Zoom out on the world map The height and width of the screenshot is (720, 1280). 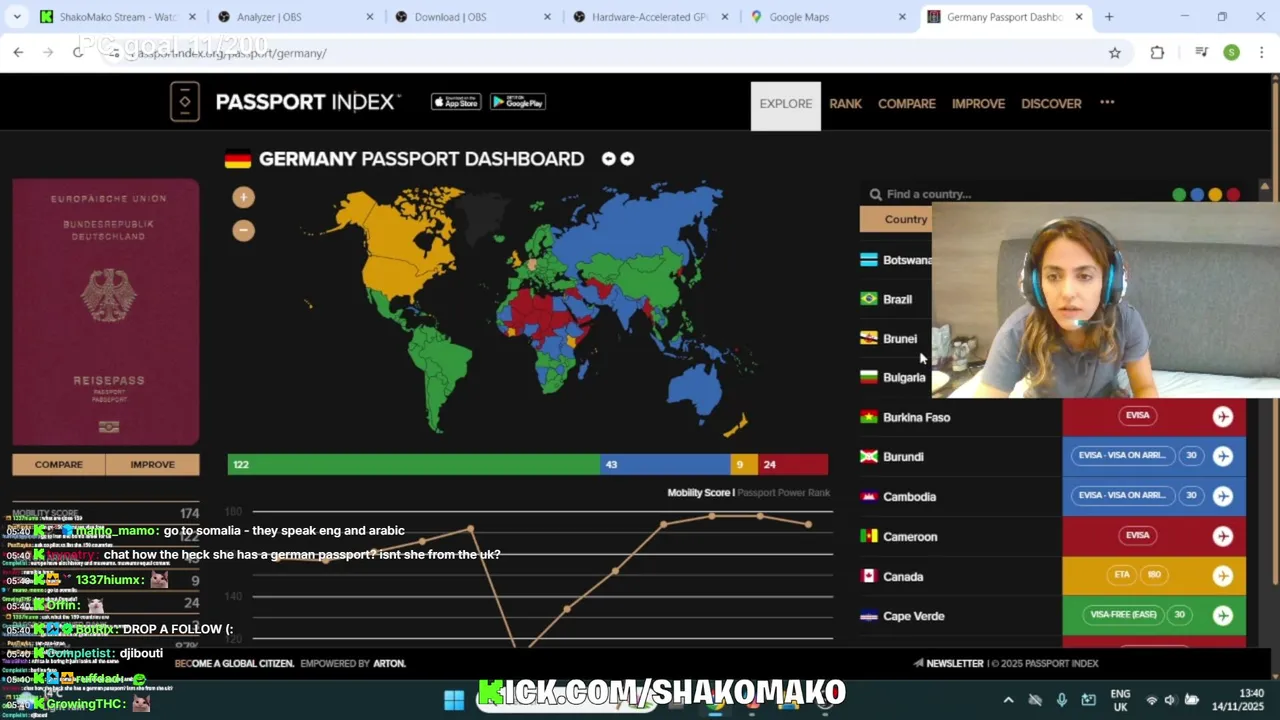pos(243,230)
